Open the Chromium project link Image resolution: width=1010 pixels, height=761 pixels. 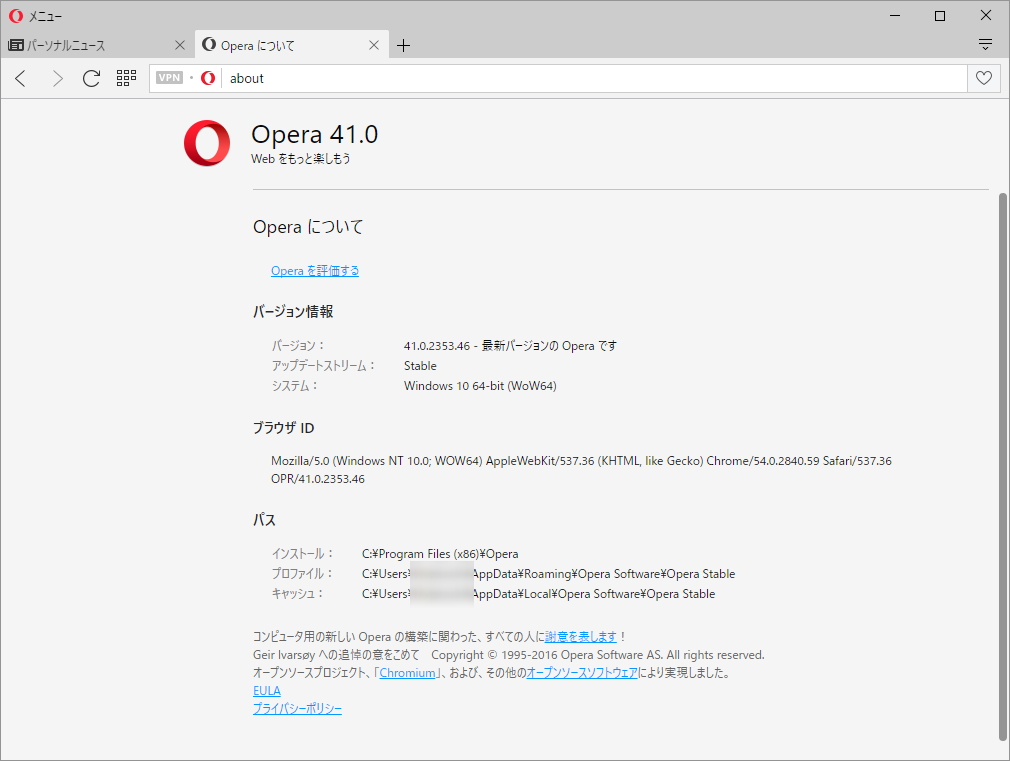point(408,672)
